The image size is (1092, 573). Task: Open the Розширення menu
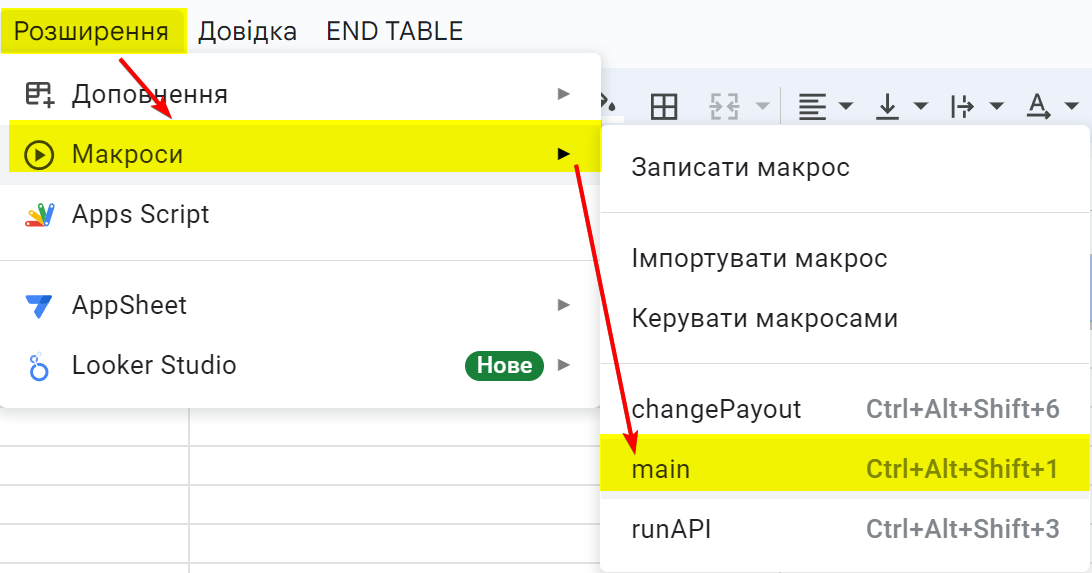tap(92, 31)
